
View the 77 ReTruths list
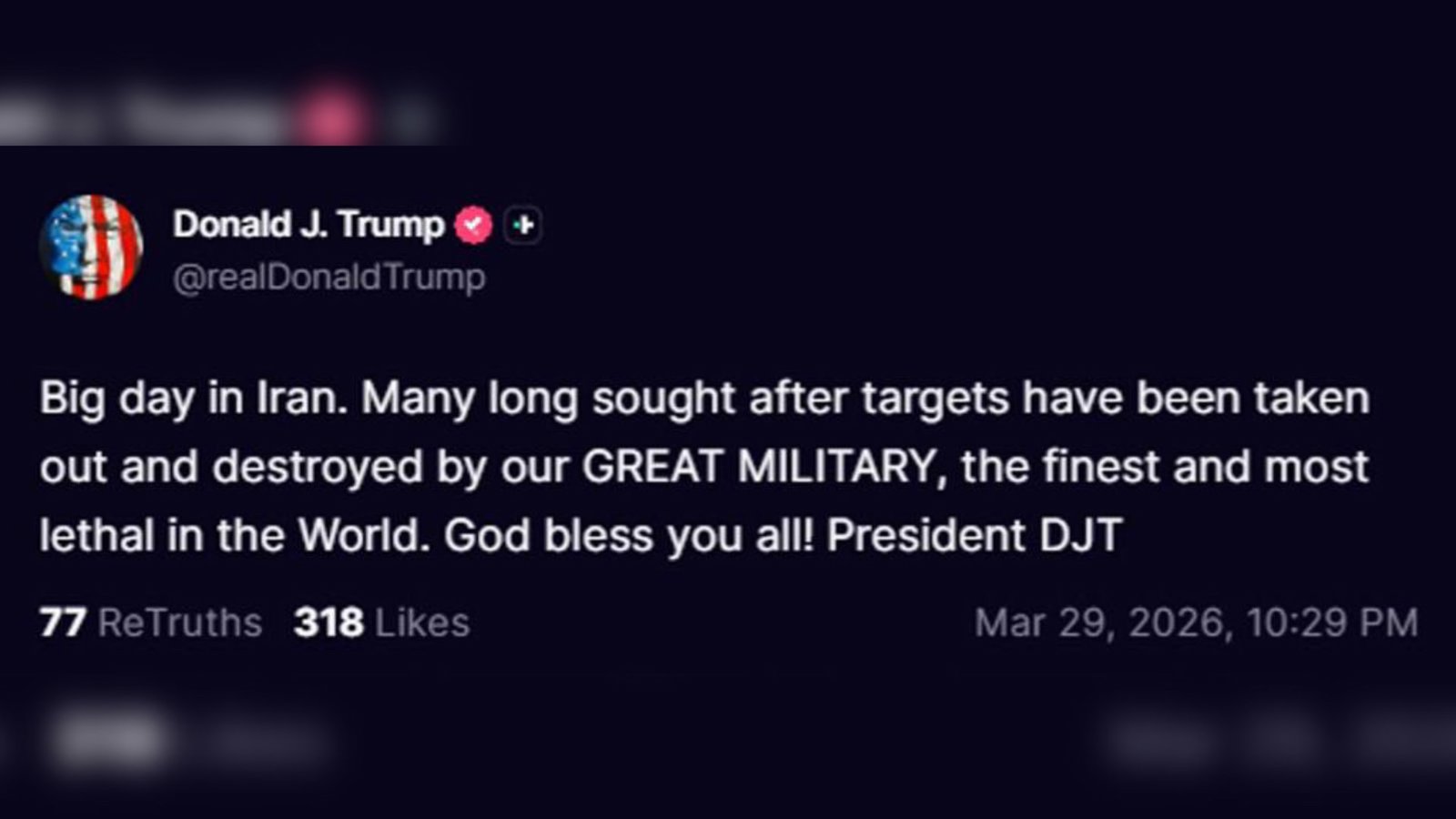(x=151, y=623)
